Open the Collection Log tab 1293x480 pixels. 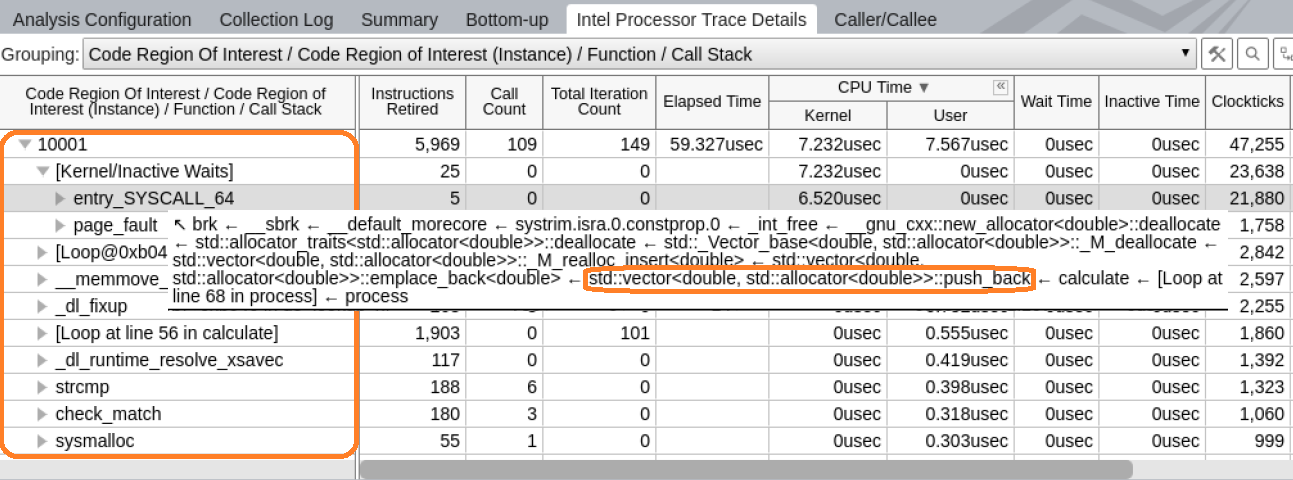[276, 20]
